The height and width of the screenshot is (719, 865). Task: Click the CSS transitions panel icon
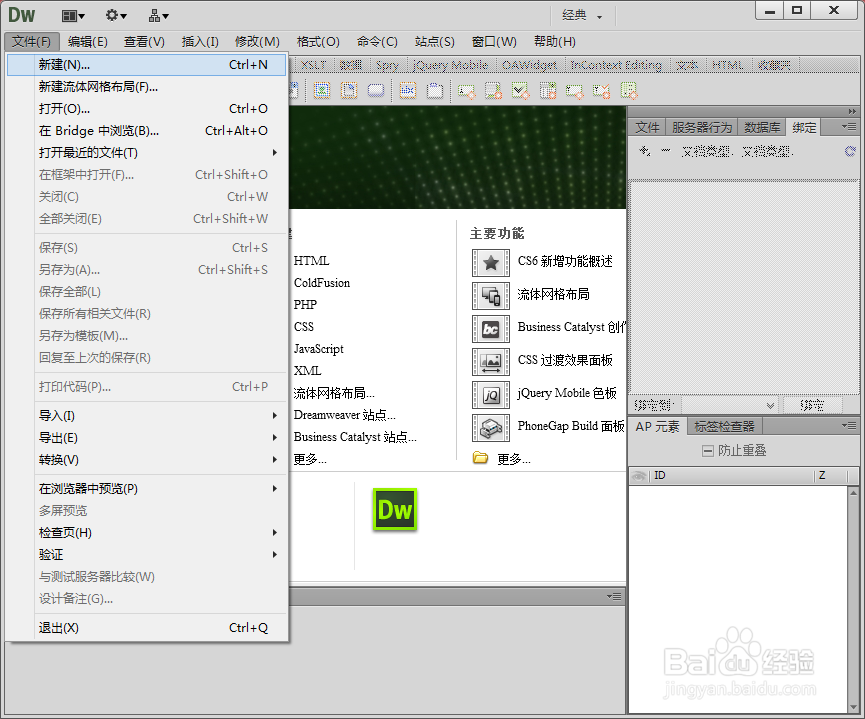[x=490, y=362]
